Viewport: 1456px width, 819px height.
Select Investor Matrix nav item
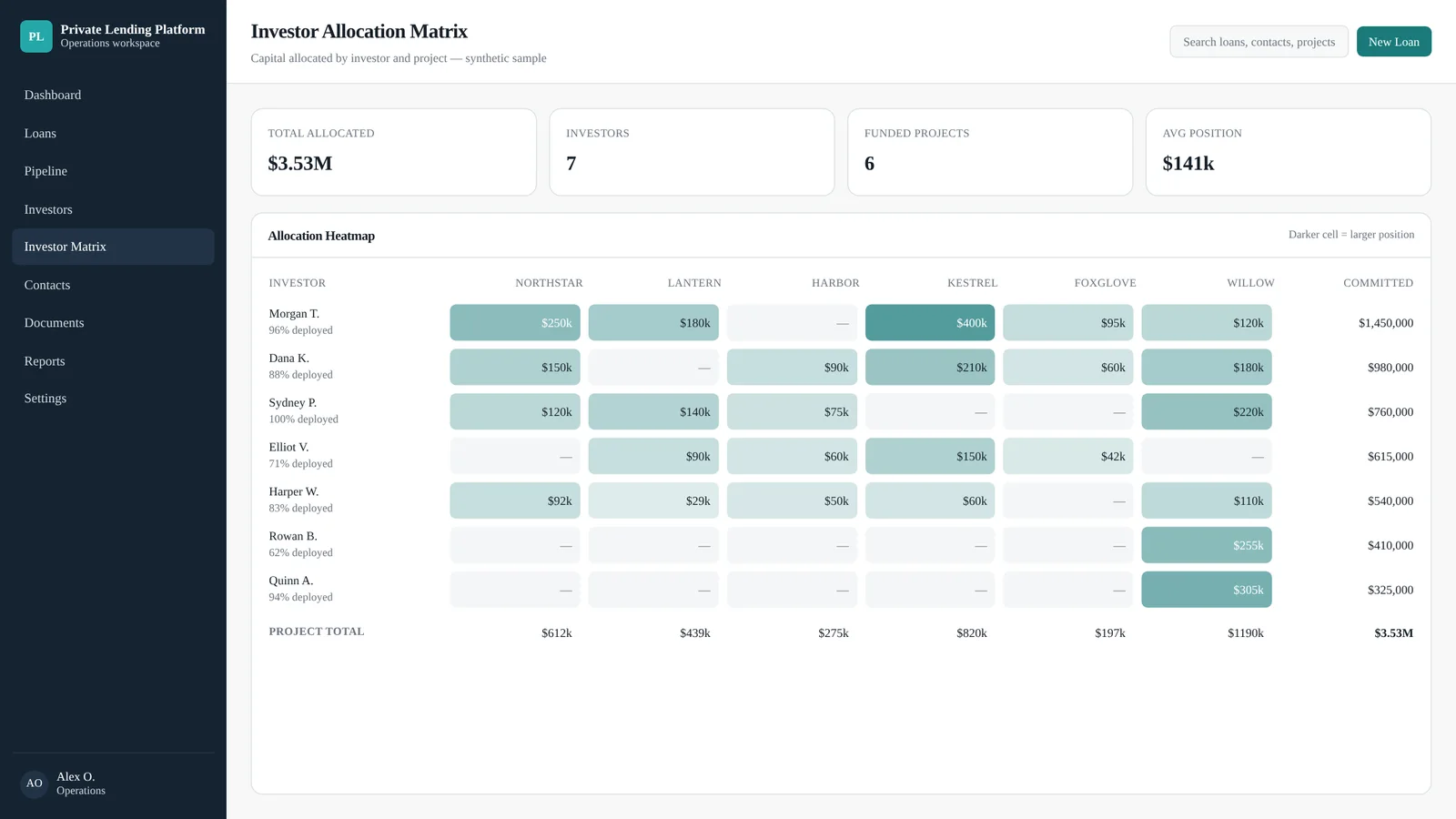(113, 247)
